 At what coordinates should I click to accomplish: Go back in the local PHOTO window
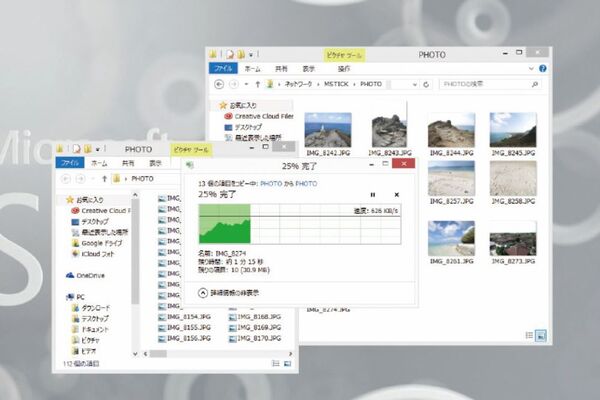coord(66,179)
